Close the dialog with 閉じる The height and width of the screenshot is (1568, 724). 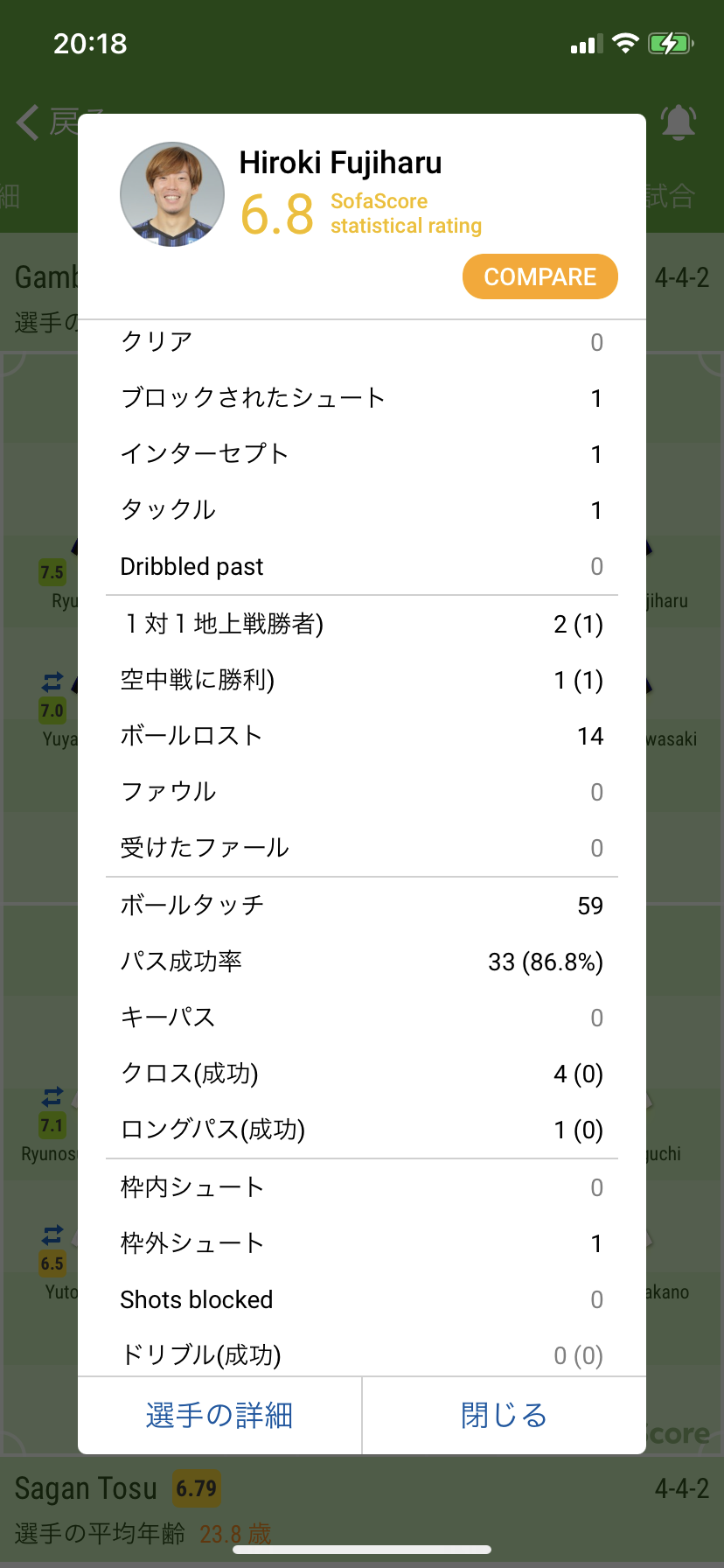tap(504, 1415)
